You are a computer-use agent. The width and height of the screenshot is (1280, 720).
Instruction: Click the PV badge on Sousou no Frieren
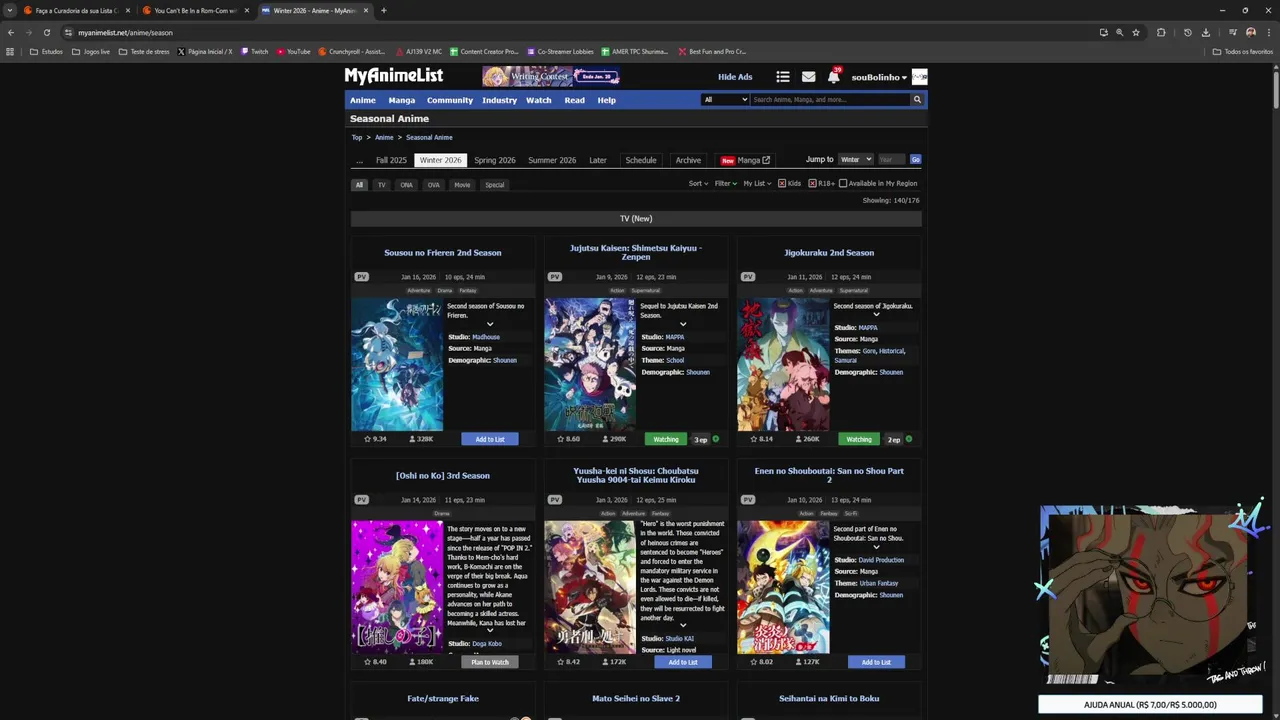pyautogui.click(x=362, y=277)
